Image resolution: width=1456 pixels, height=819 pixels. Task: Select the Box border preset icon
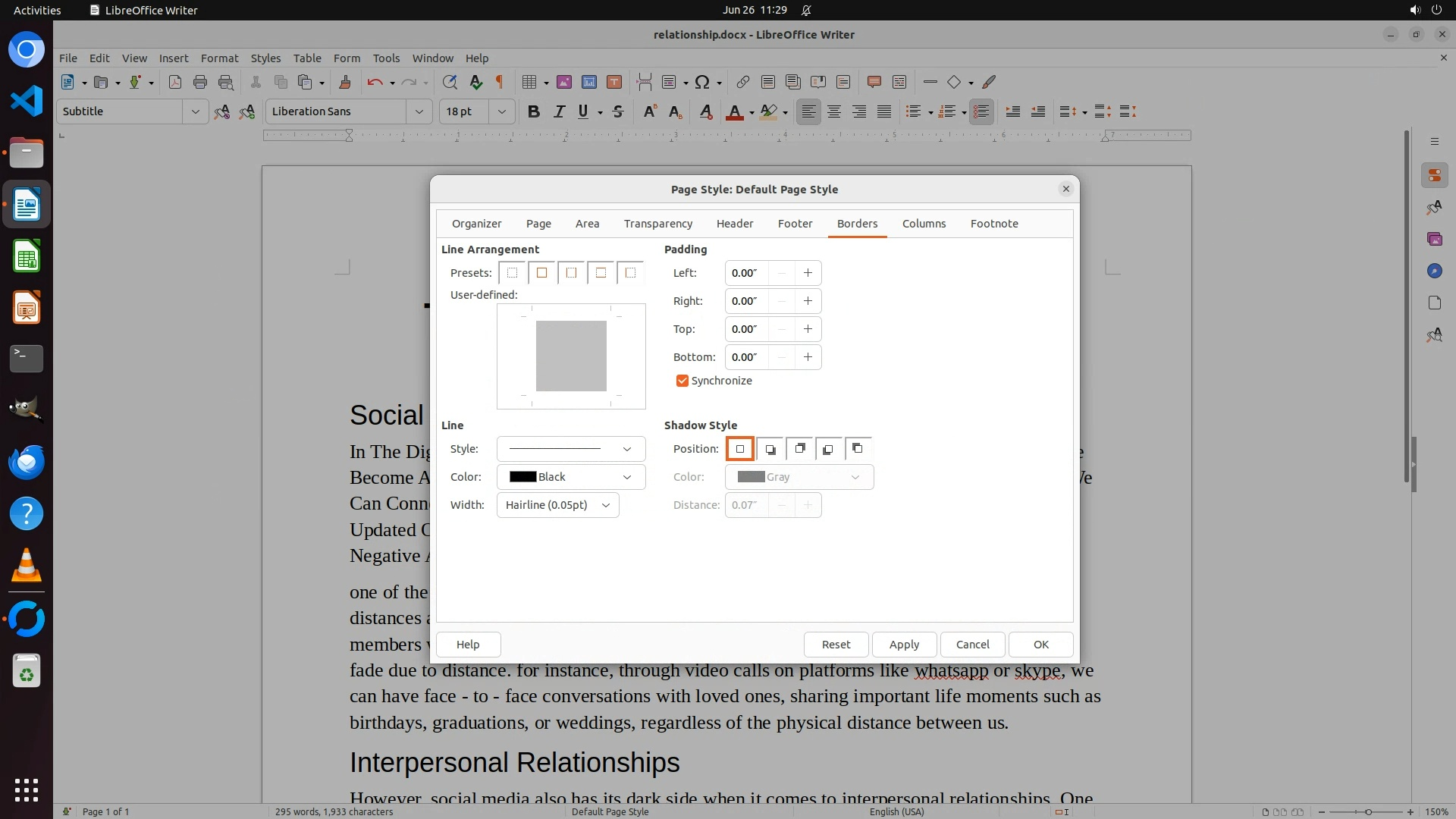click(541, 273)
